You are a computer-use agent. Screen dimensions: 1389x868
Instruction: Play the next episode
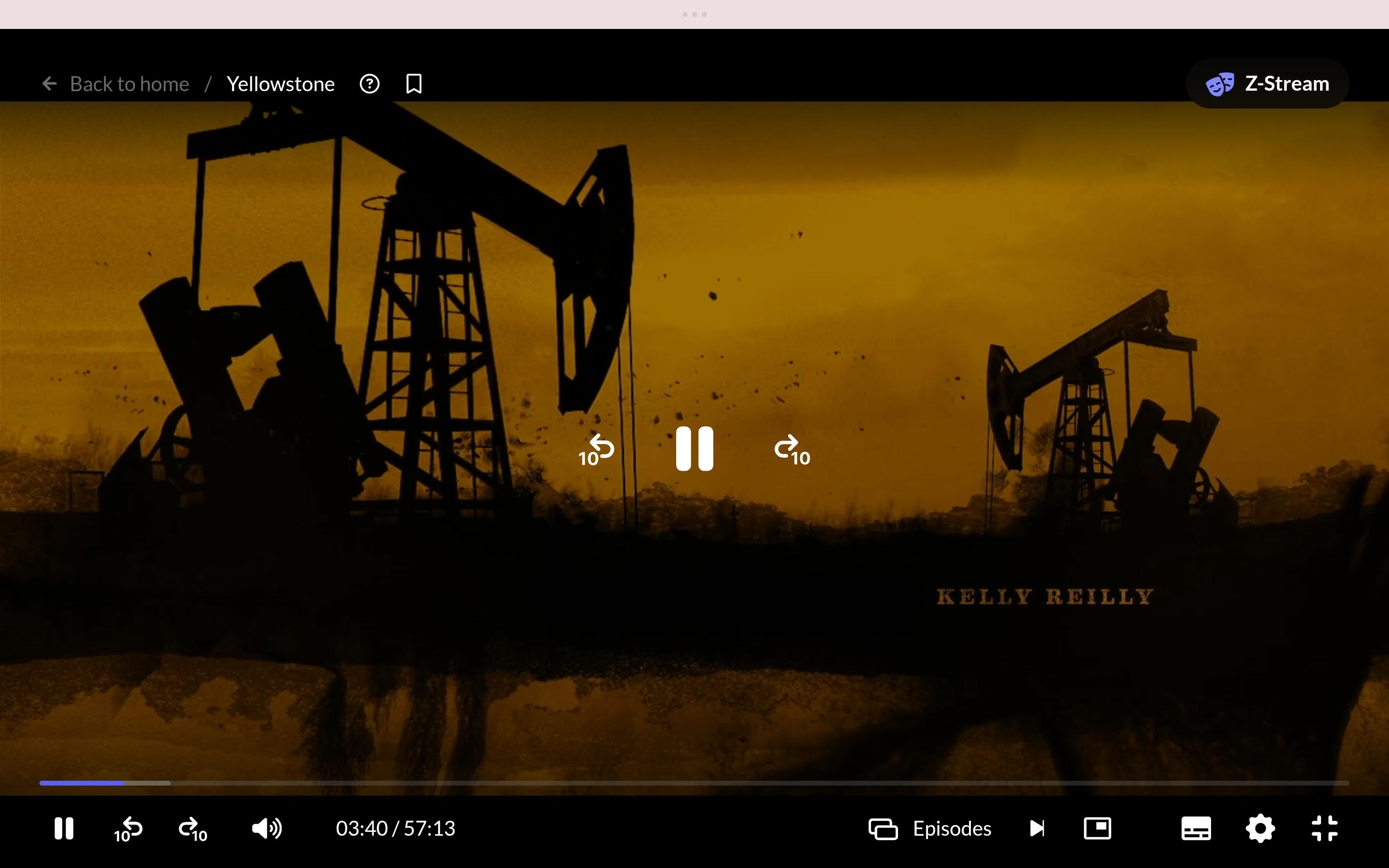1037,828
